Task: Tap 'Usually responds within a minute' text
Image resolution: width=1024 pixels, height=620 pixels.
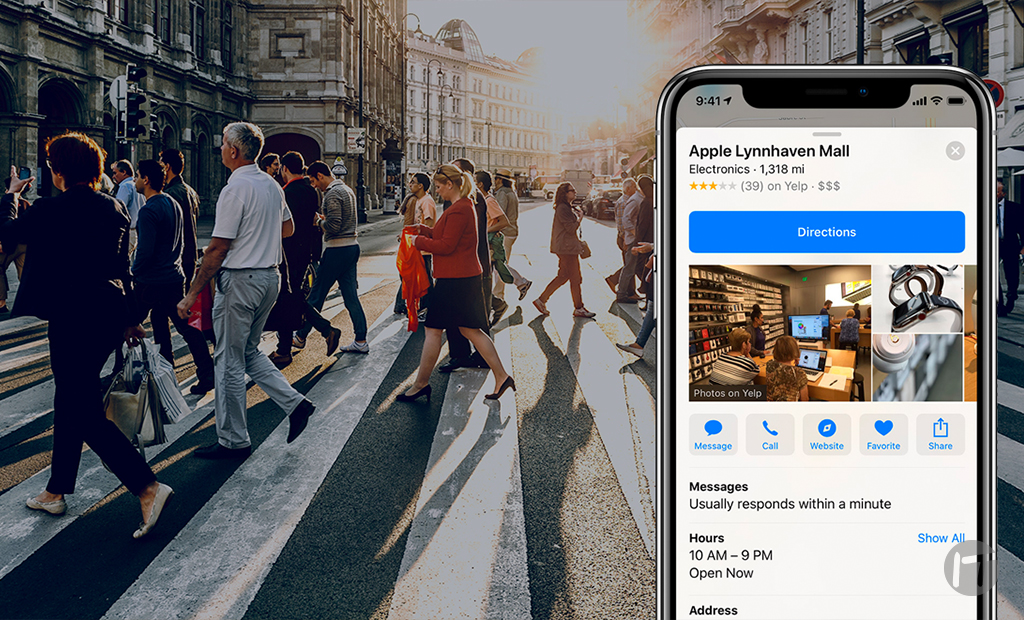Action: [x=790, y=504]
